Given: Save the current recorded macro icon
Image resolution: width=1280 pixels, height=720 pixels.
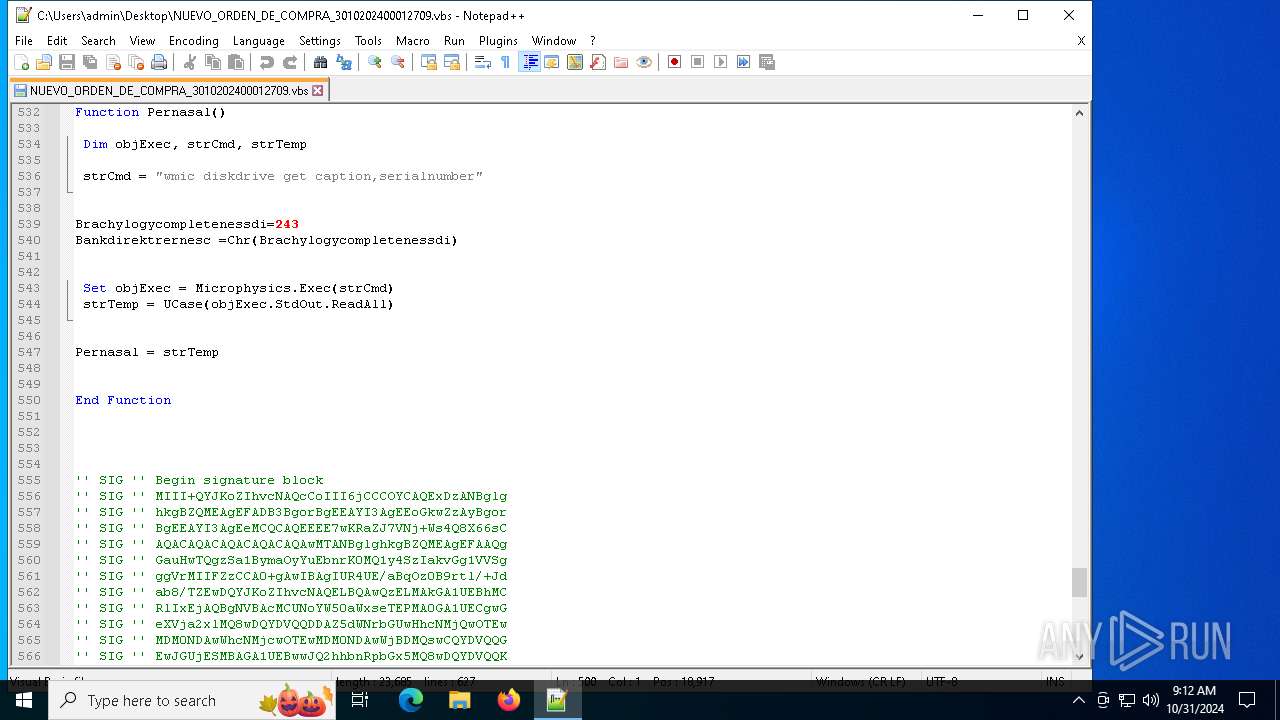Looking at the screenshot, I should pyautogui.click(x=767, y=62).
